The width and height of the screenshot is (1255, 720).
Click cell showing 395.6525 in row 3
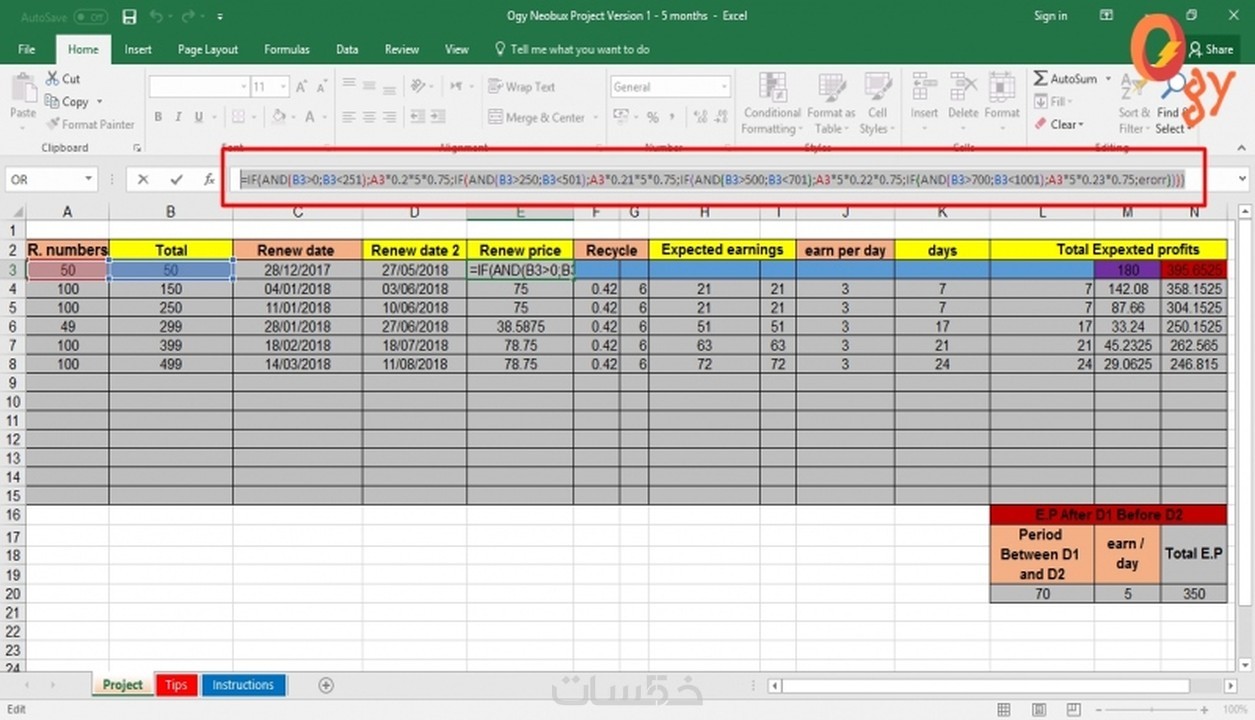point(1193,270)
